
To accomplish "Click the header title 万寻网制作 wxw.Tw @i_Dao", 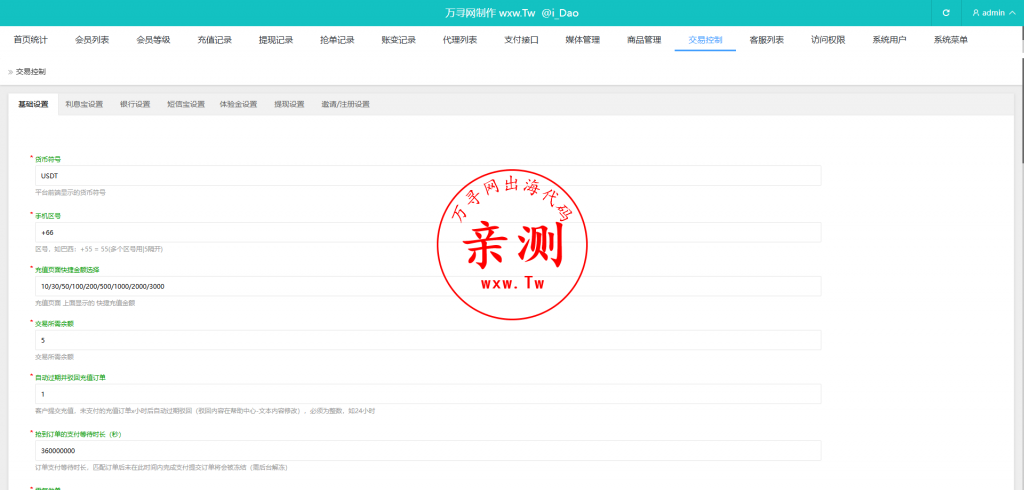I will coord(511,13).
